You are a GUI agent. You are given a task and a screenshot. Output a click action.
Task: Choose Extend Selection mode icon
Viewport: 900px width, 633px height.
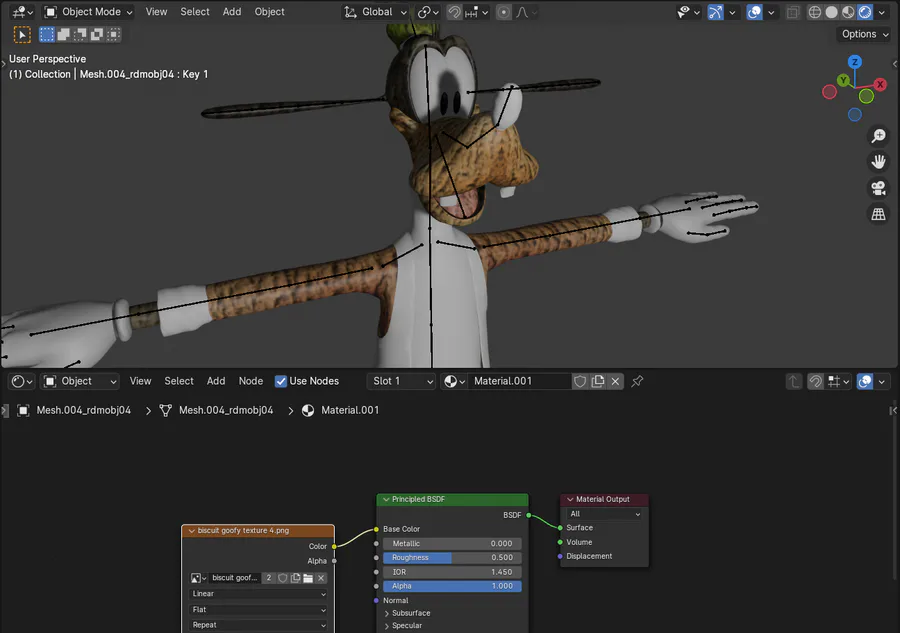[63, 34]
